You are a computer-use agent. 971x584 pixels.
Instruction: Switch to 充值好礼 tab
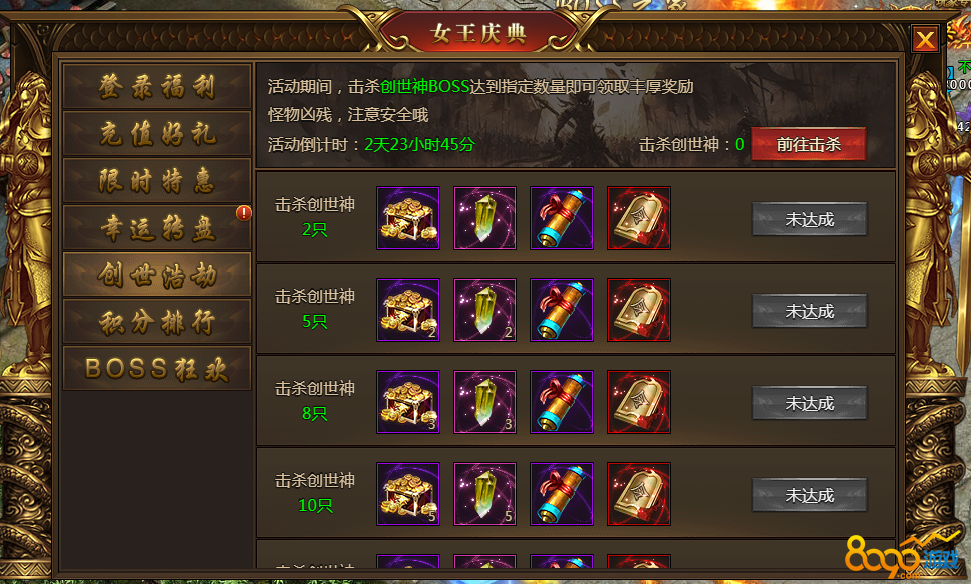click(x=157, y=133)
